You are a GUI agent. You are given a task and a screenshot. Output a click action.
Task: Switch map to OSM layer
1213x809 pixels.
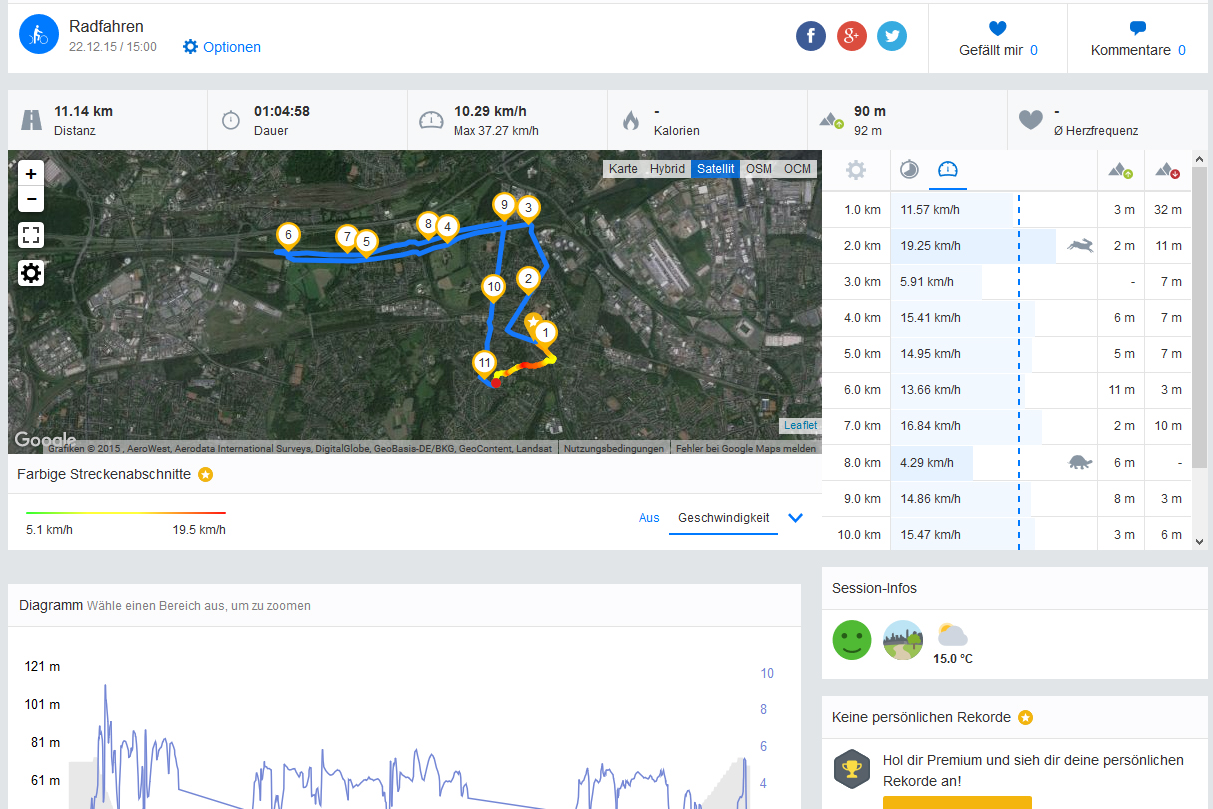(x=759, y=169)
